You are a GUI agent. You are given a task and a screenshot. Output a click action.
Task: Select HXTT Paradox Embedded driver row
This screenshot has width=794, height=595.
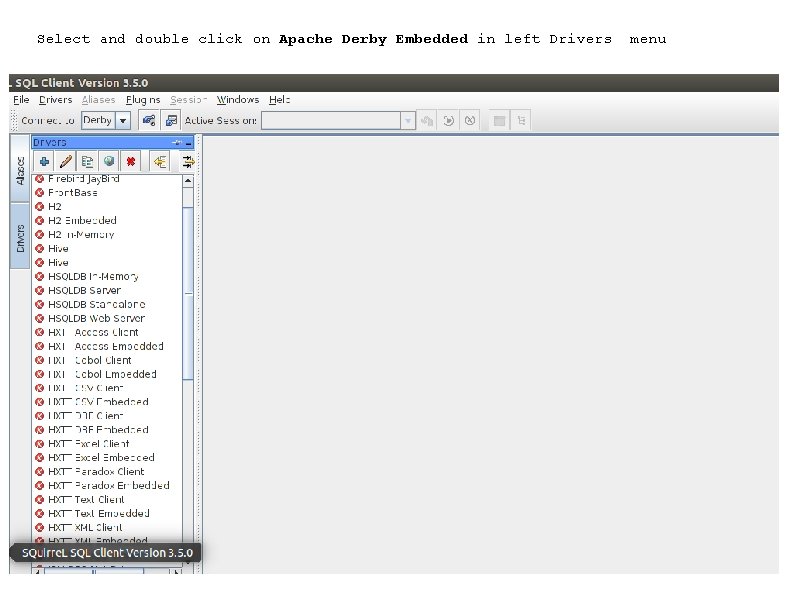point(107,486)
